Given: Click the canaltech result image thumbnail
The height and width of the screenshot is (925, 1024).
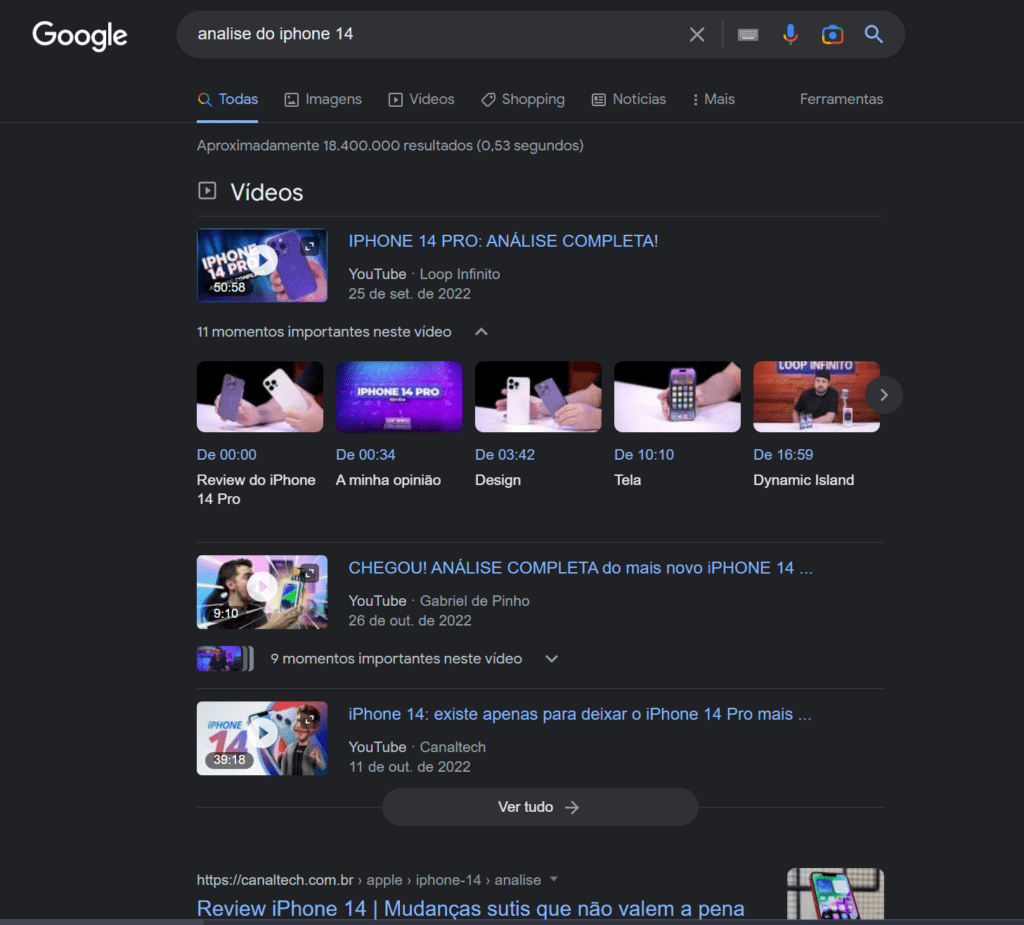Looking at the screenshot, I should (x=835, y=894).
